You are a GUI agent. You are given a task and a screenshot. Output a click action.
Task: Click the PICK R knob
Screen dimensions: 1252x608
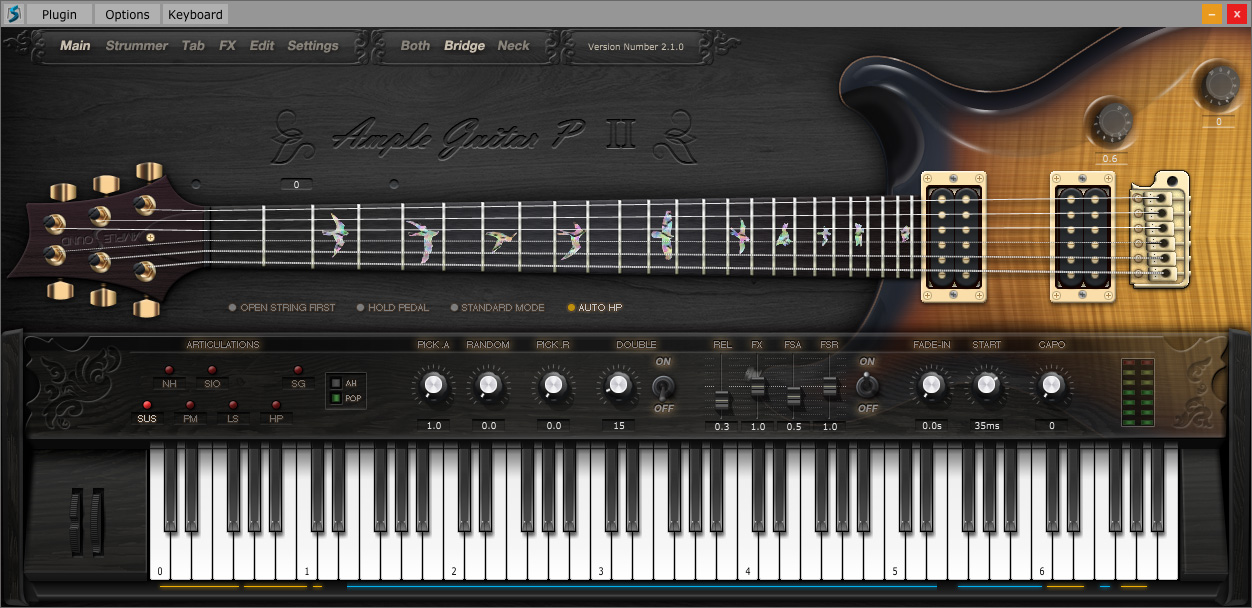552,385
